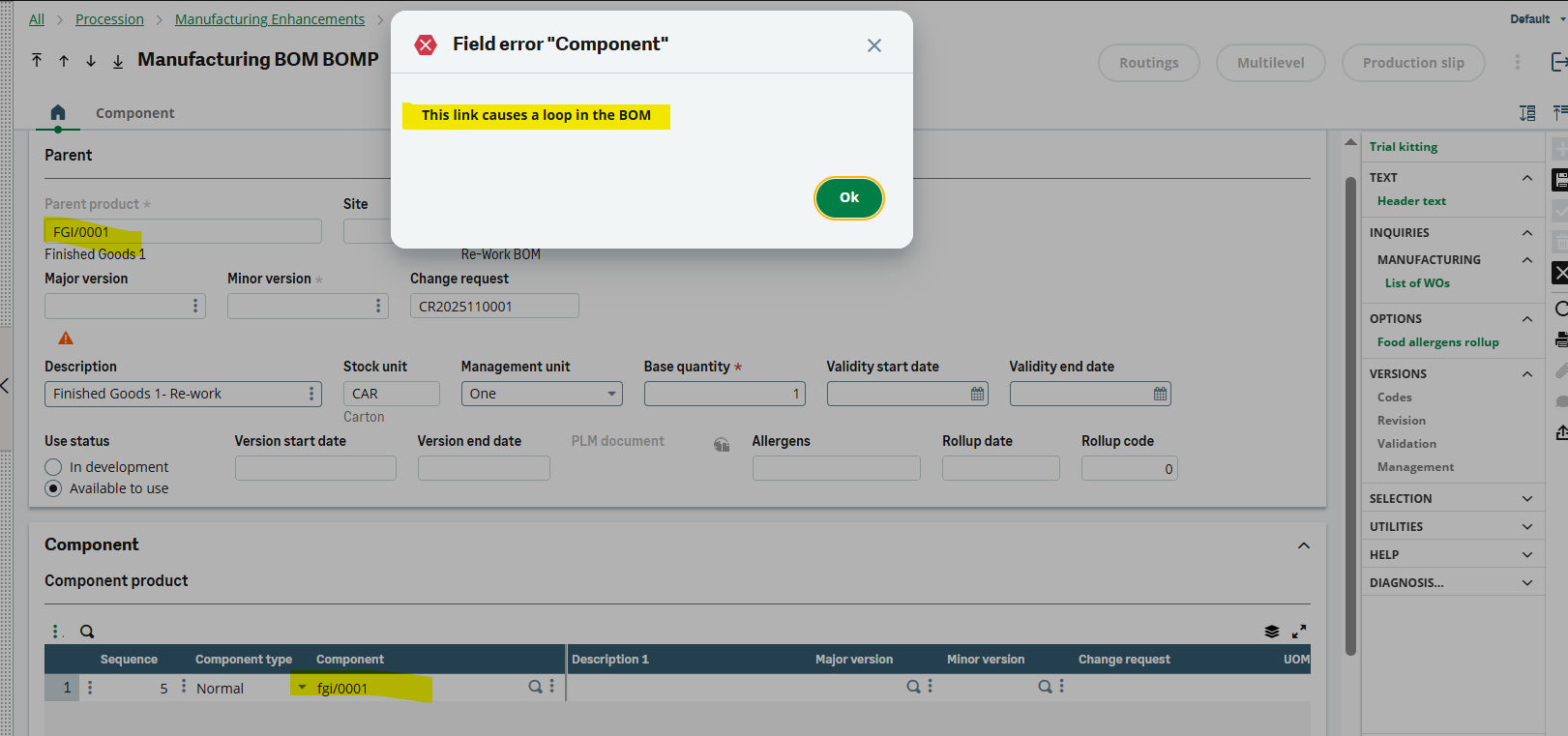Open Minor version field actions icon
Image resolution: width=1568 pixels, height=736 pixels.
point(378,306)
